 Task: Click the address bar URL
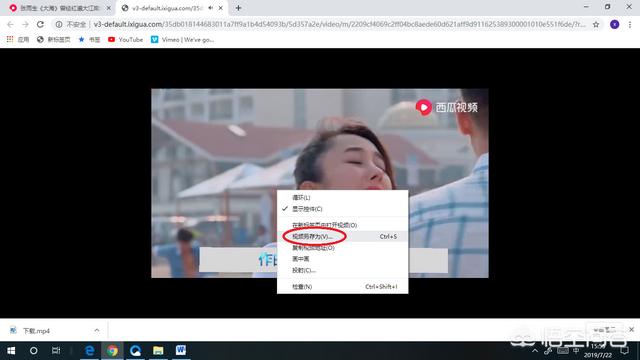tap(340, 24)
